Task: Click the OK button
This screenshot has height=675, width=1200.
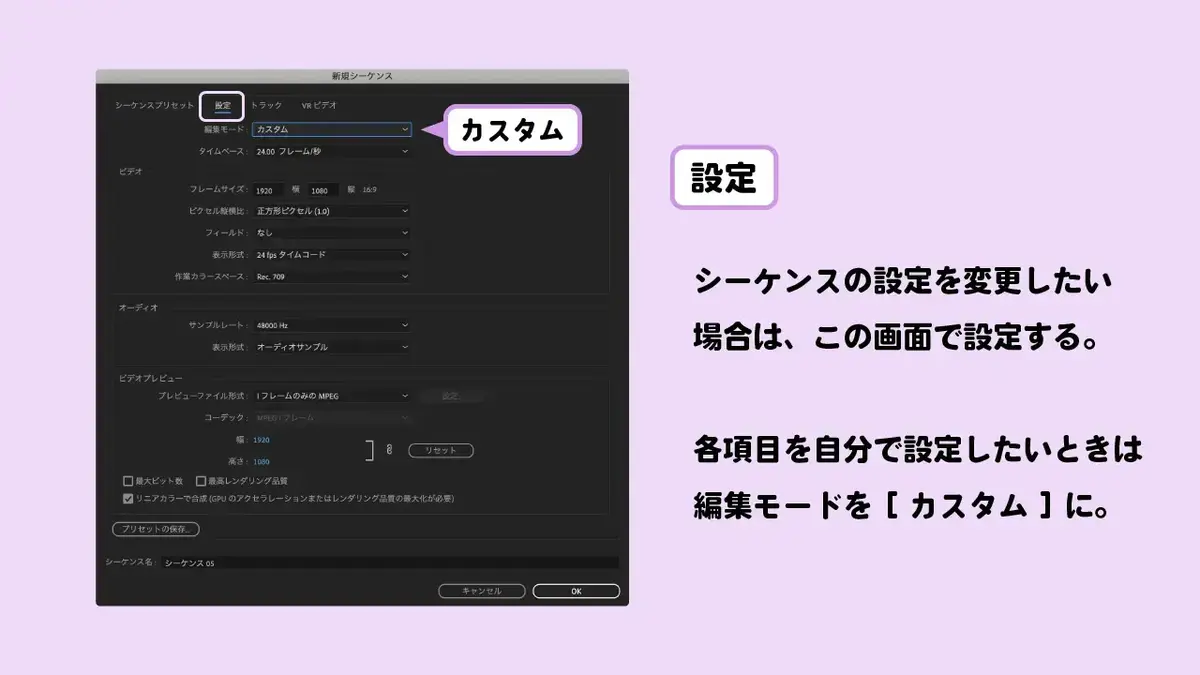Action: click(576, 591)
